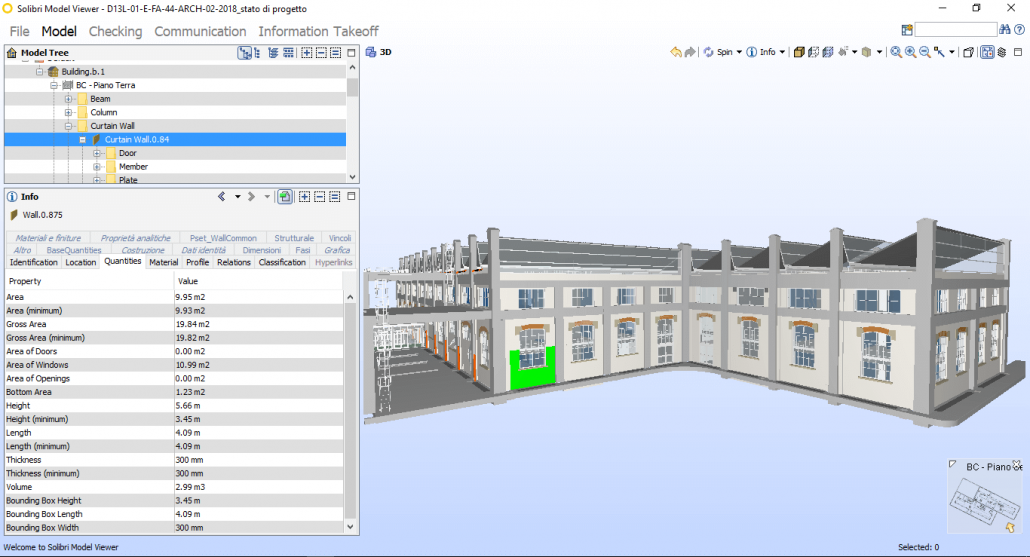Expand the Beam folder in Model Tree

pyautogui.click(x=68, y=99)
